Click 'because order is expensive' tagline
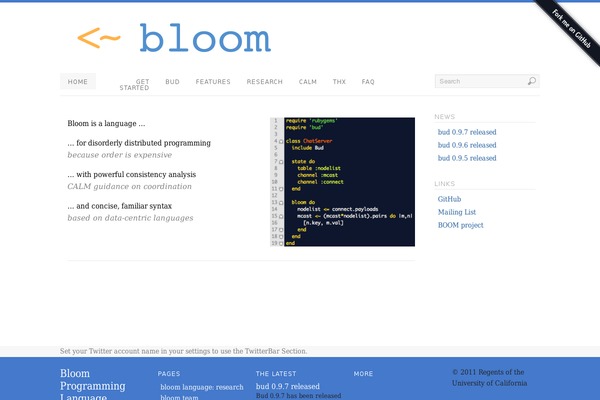The height and width of the screenshot is (400, 600). click(120, 155)
